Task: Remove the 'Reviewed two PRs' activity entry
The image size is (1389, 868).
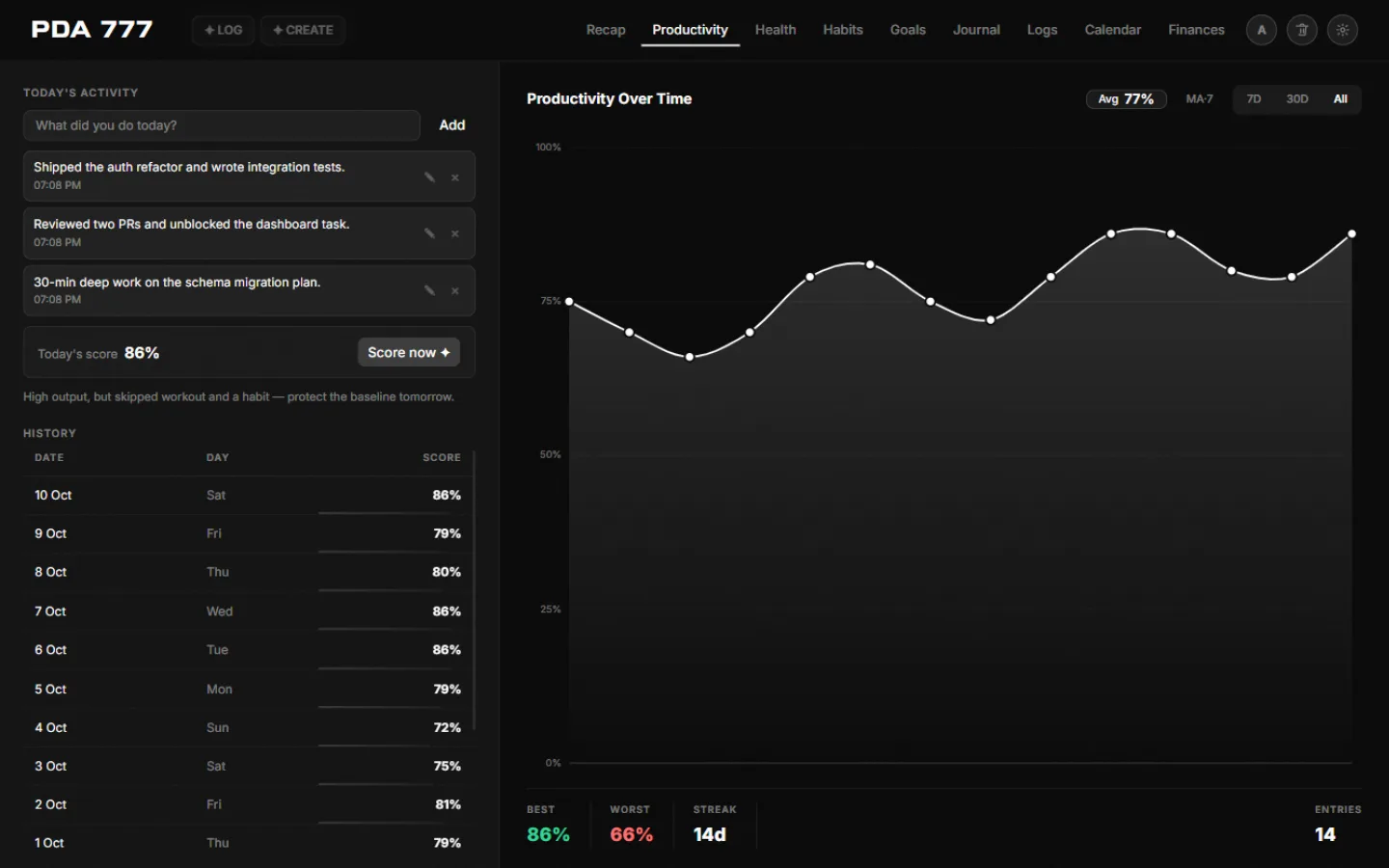Action: pyautogui.click(x=454, y=233)
